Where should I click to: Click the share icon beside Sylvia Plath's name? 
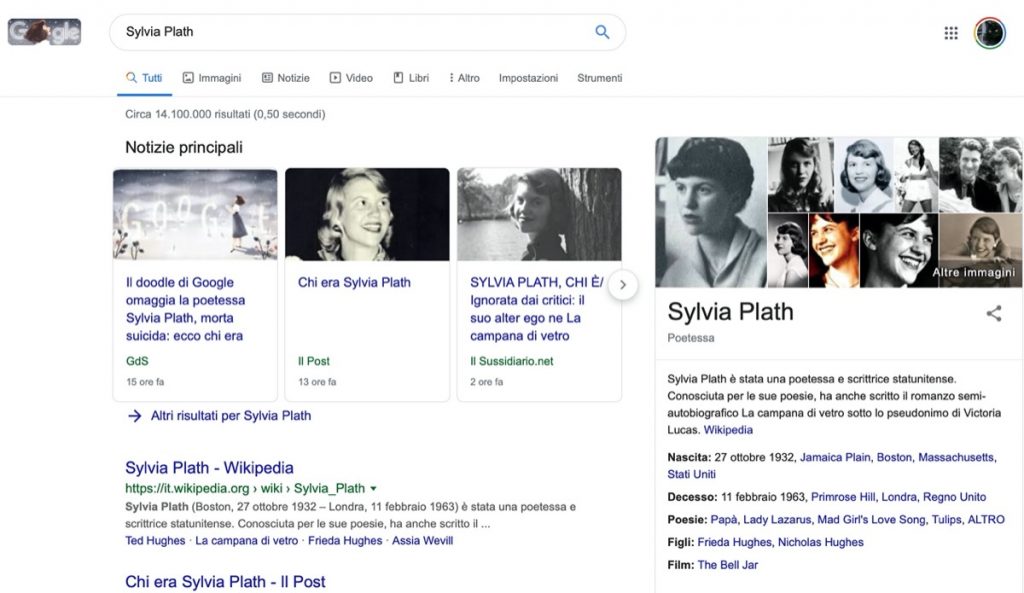pos(994,313)
